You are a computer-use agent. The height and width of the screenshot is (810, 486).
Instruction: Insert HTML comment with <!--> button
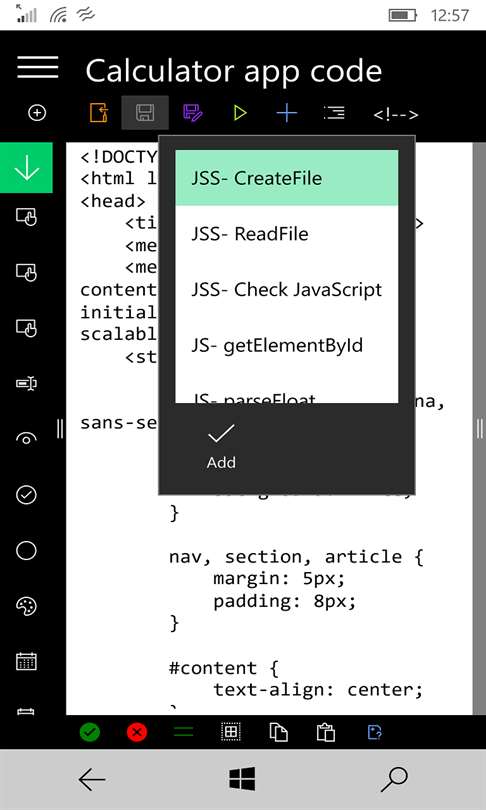pyautogui.click(x=396, y=114)
